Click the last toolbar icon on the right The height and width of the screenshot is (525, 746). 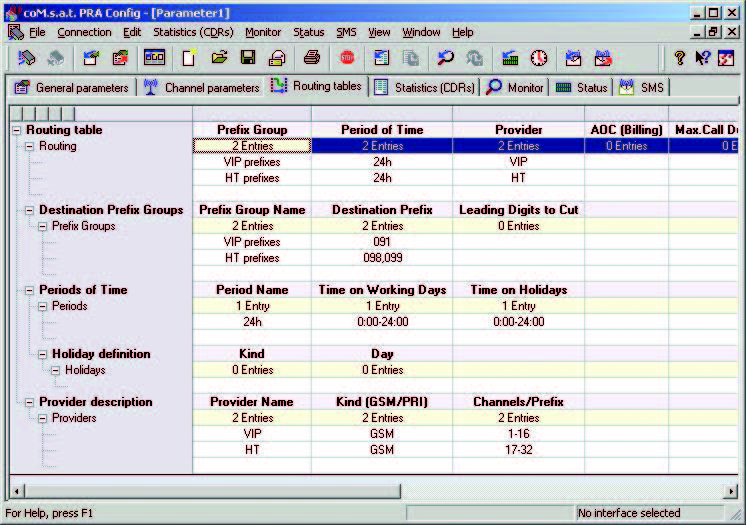coord(726,58)
